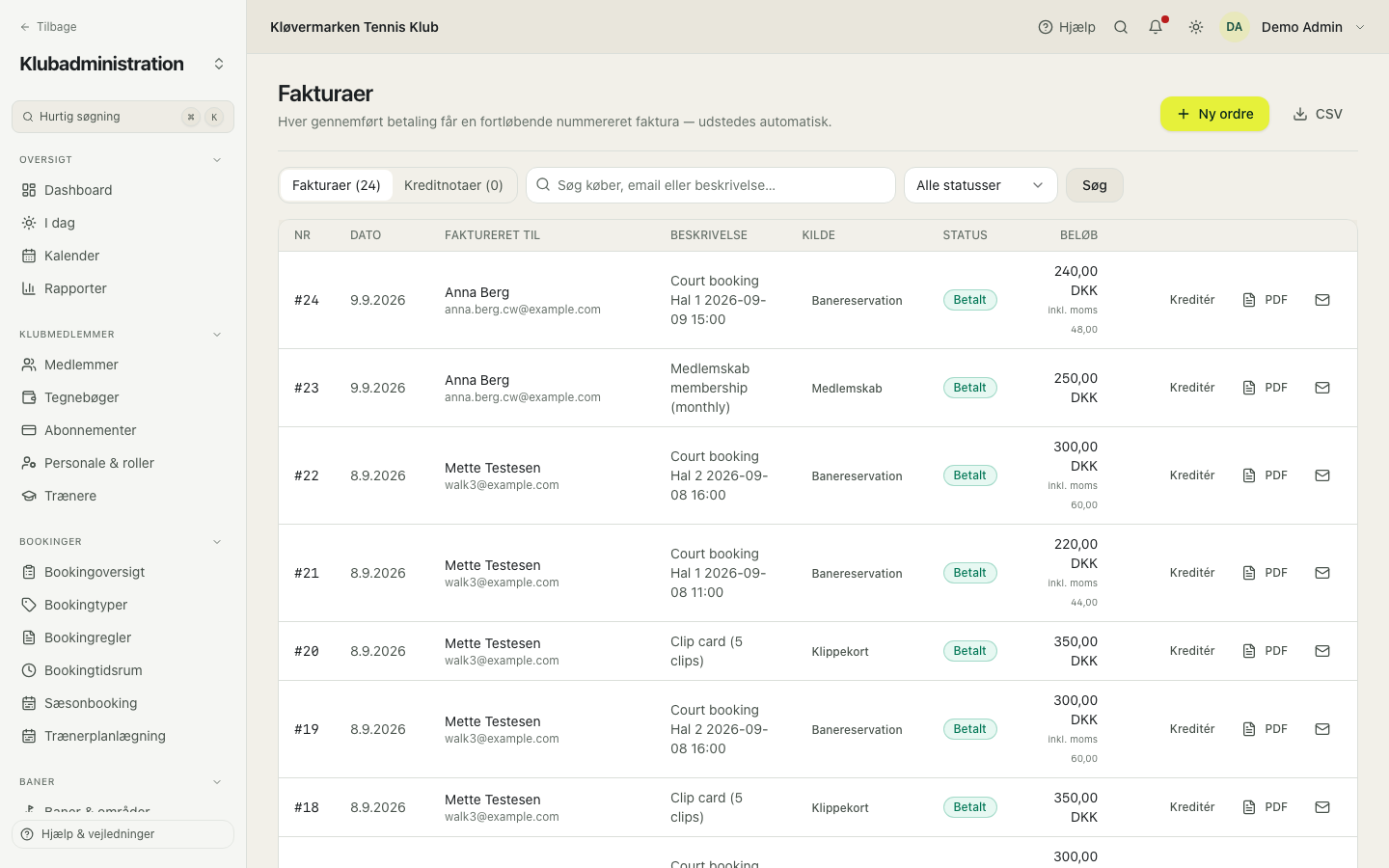Download PDF for invoice #21
This screenshot has height=868, width=1389.
1265,573
